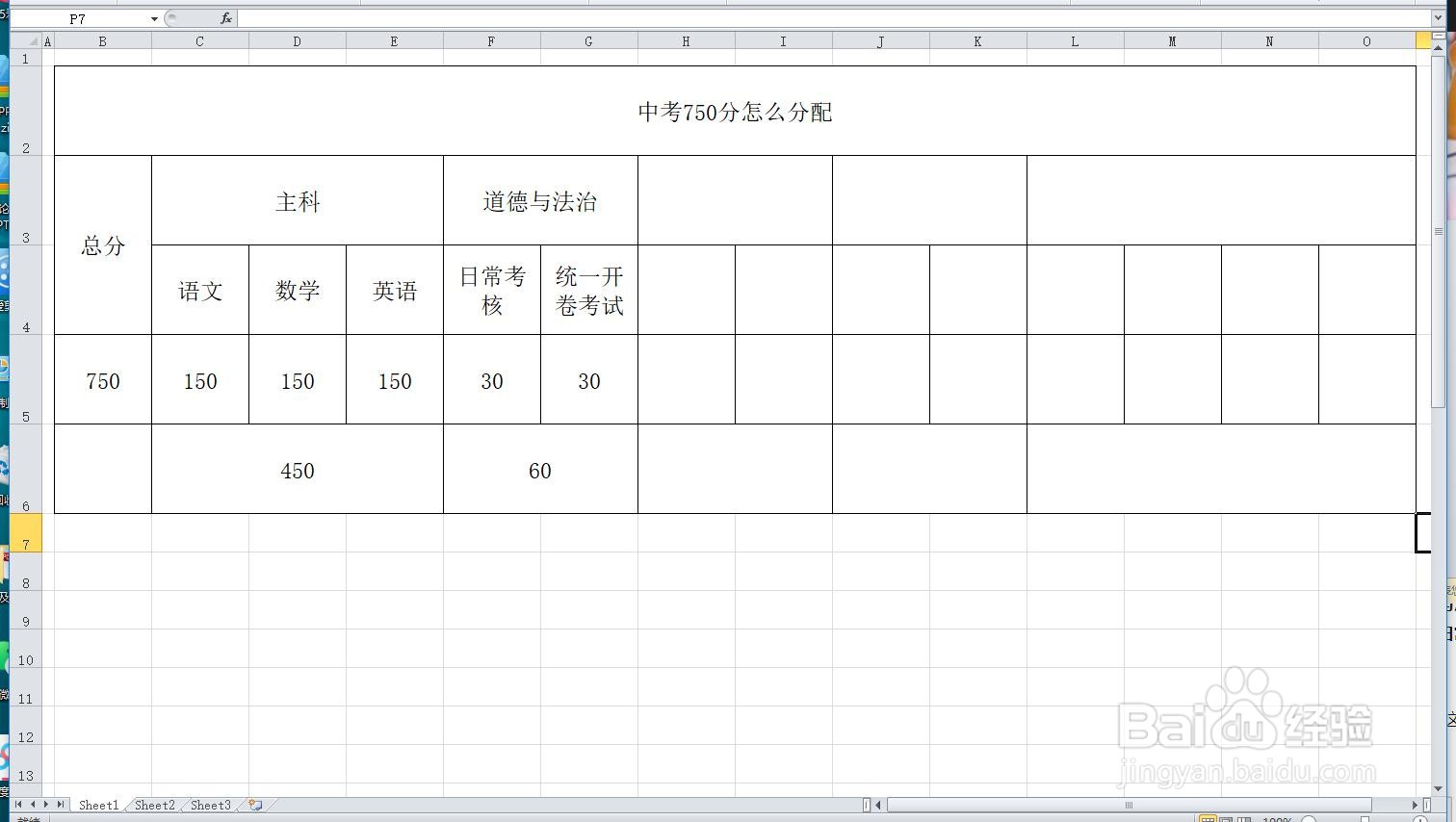Click the horizontal scrollbar thumb
The width and height of the screenshot is (1456, 822).
coord(1129,805)
